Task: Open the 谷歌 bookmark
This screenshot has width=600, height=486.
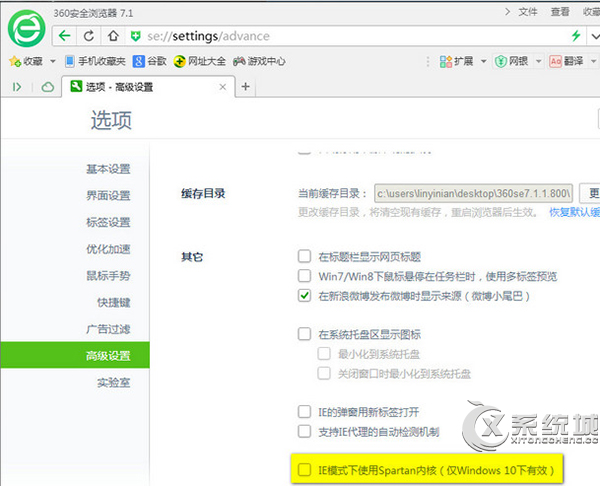Action: click(150, 61)
